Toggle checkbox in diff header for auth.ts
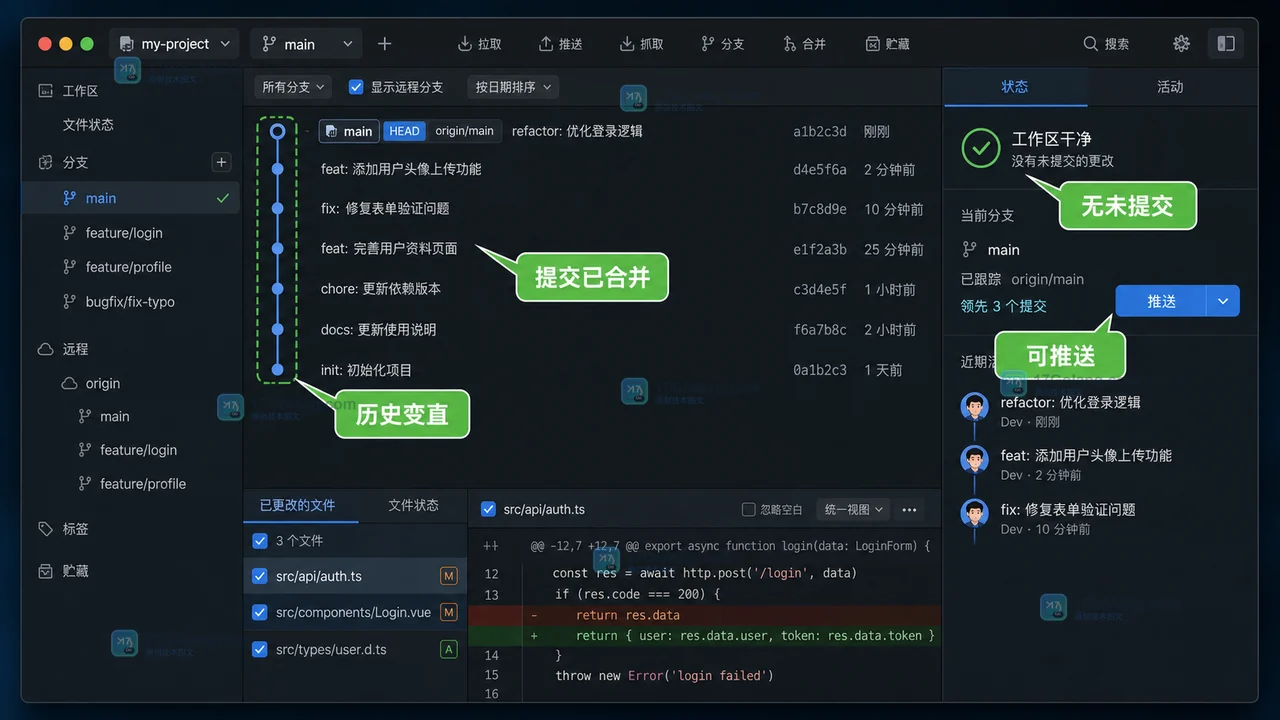This screenshot has height=720, width=1280. pyautogui.click(x=488, y=509)
